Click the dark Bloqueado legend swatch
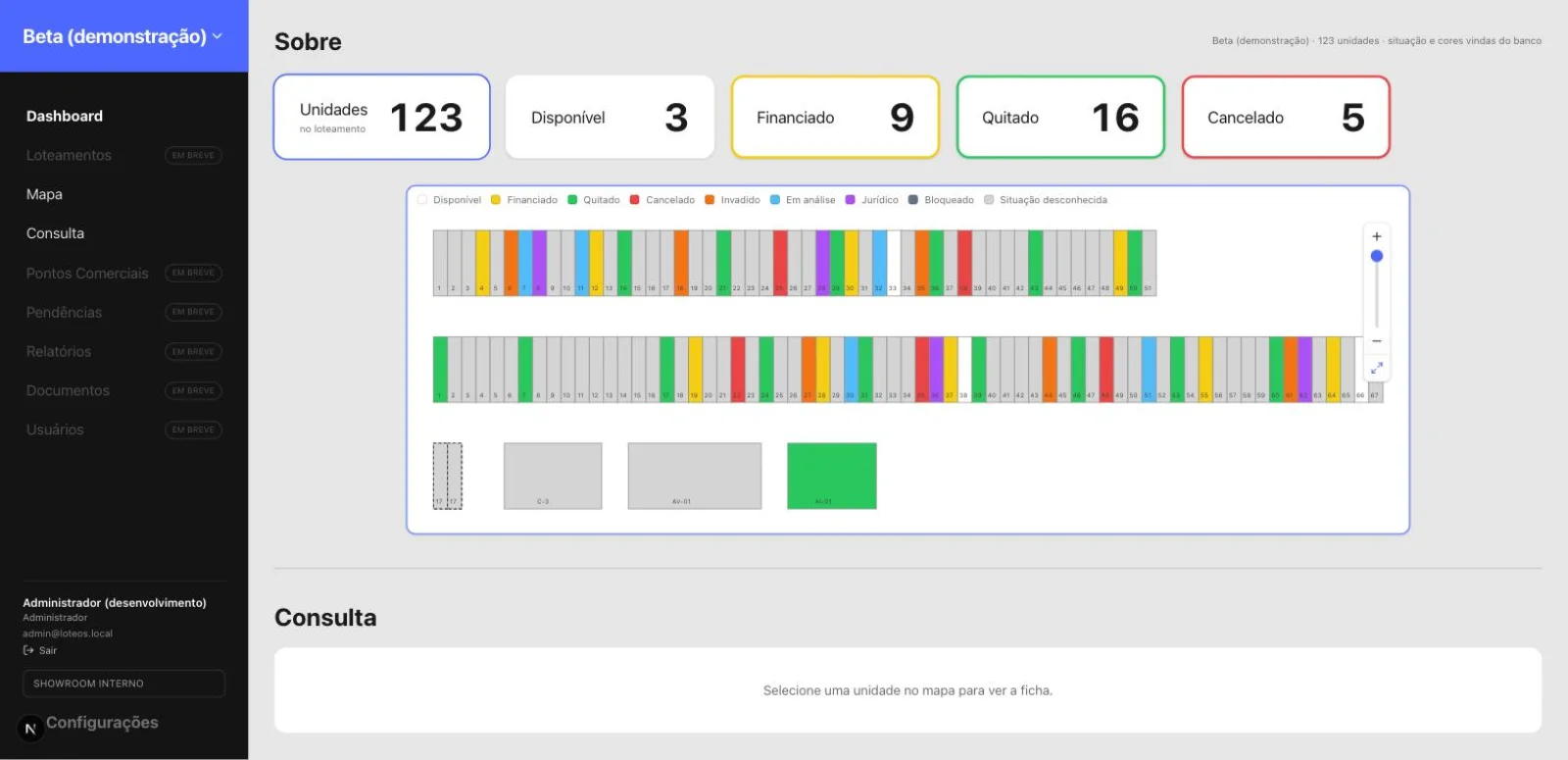 click(x=913, y=200)
